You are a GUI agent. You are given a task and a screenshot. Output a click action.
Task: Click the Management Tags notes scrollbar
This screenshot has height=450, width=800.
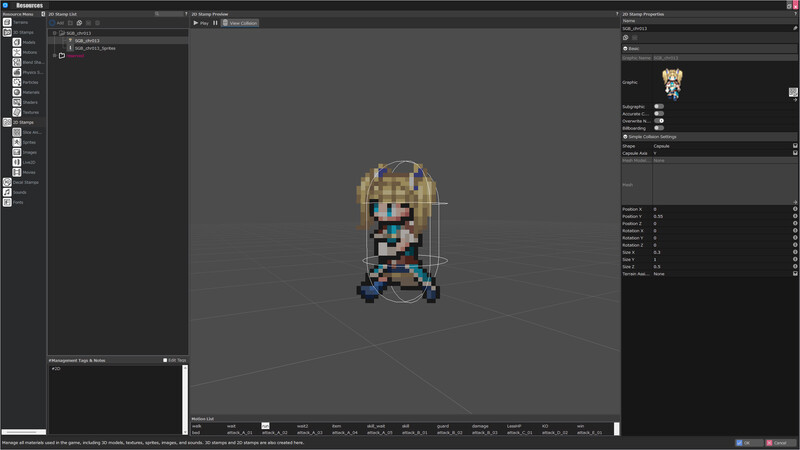tap(185, 400)
